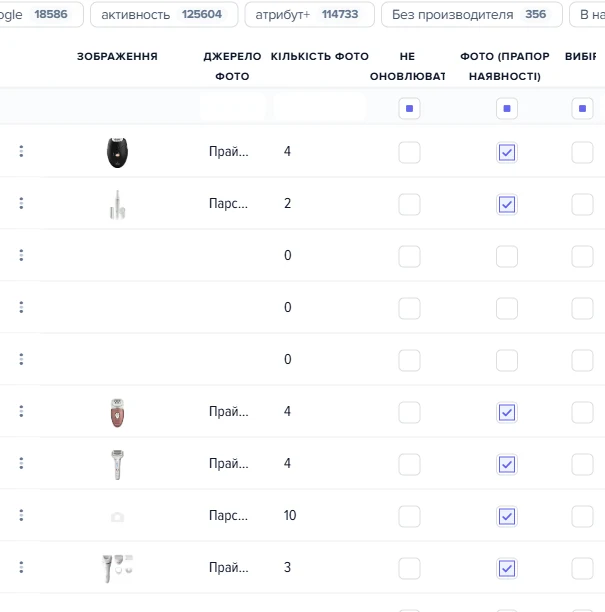Open the black epilator thumbnail
605x612 pixels.
[x=117, y=152]
